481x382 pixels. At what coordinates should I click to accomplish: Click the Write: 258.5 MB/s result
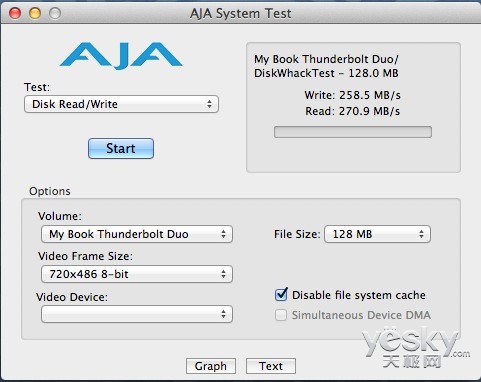pos(352,95)
